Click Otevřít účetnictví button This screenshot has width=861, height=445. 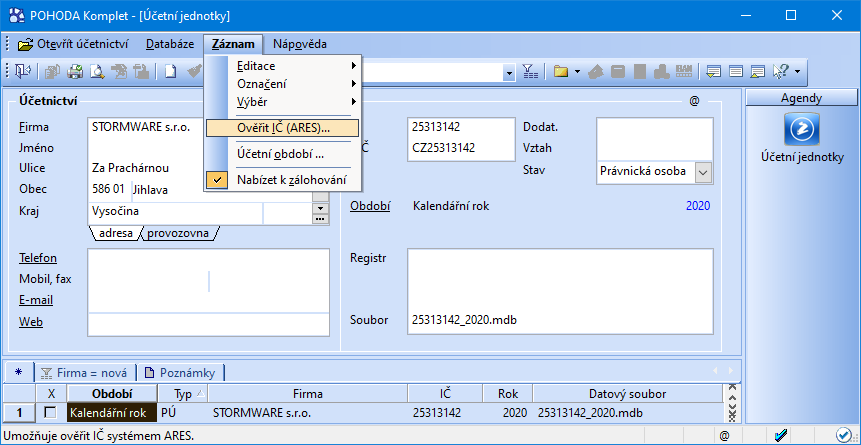coord(74,44)
